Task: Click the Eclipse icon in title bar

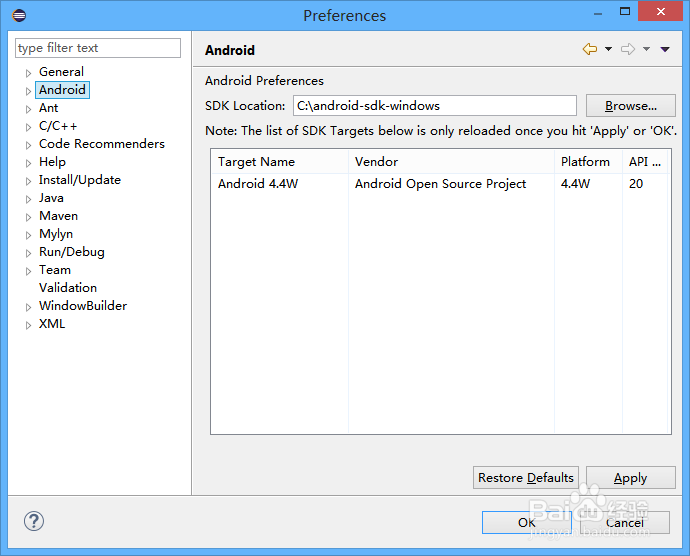Action: [19, 15]
